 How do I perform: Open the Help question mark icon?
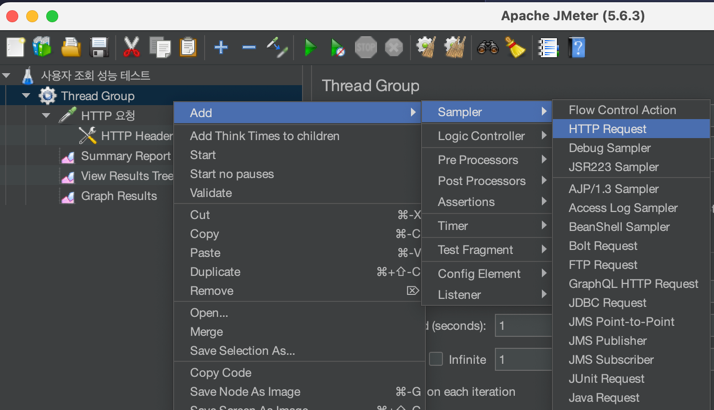point(576,47)
